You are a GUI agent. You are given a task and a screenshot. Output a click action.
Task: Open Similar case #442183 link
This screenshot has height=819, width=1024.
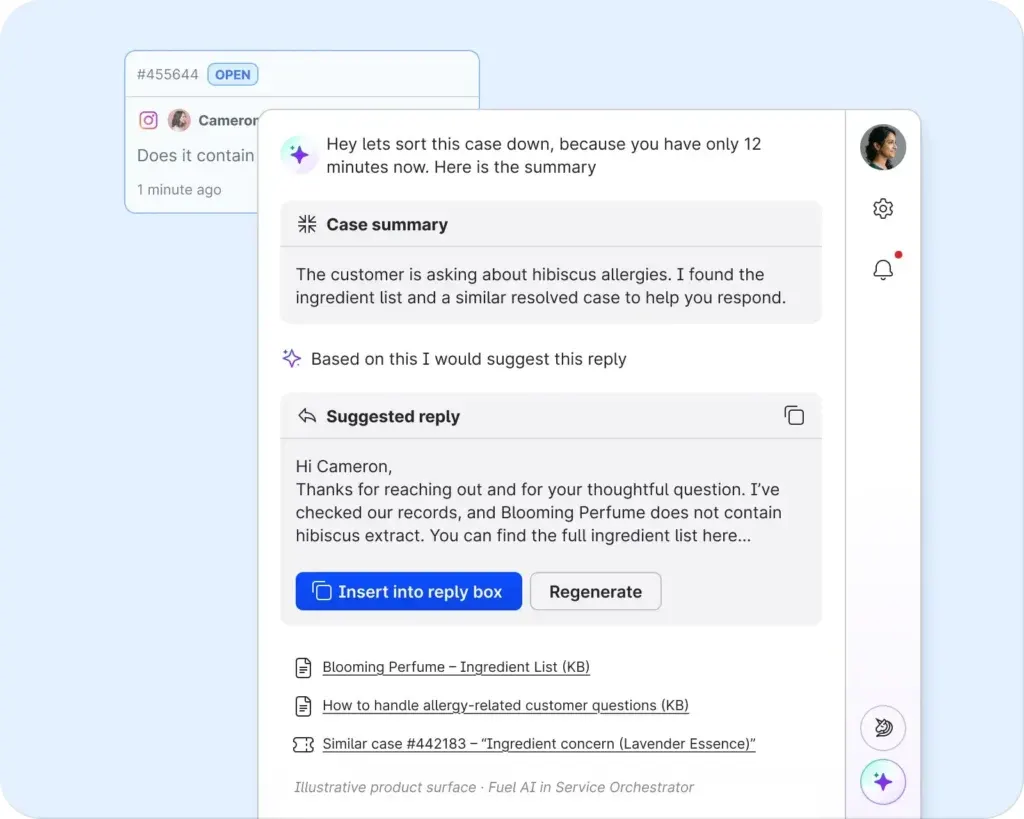[539, 744]
